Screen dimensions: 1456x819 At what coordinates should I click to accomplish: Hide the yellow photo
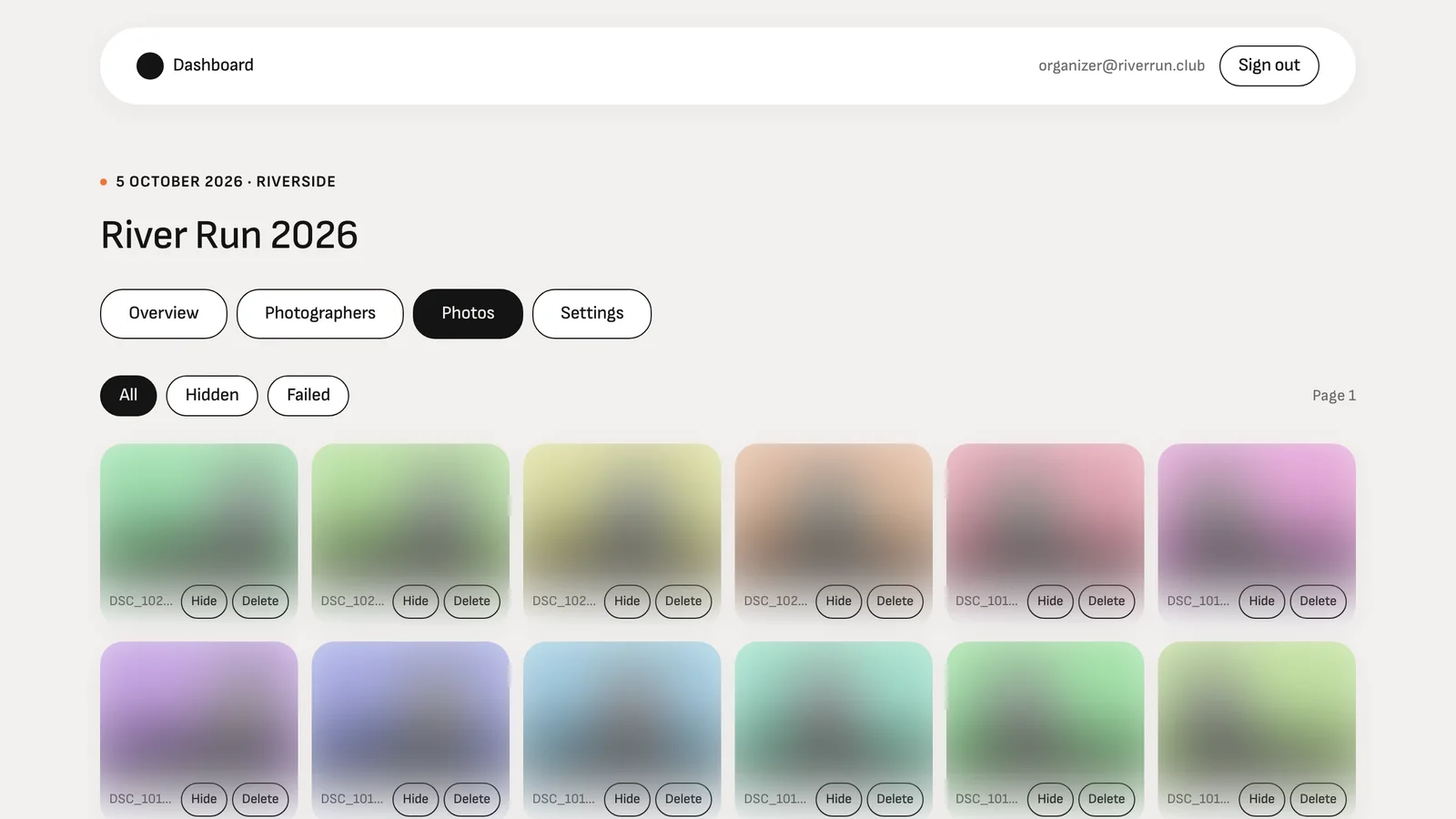(x=627, y=602)
